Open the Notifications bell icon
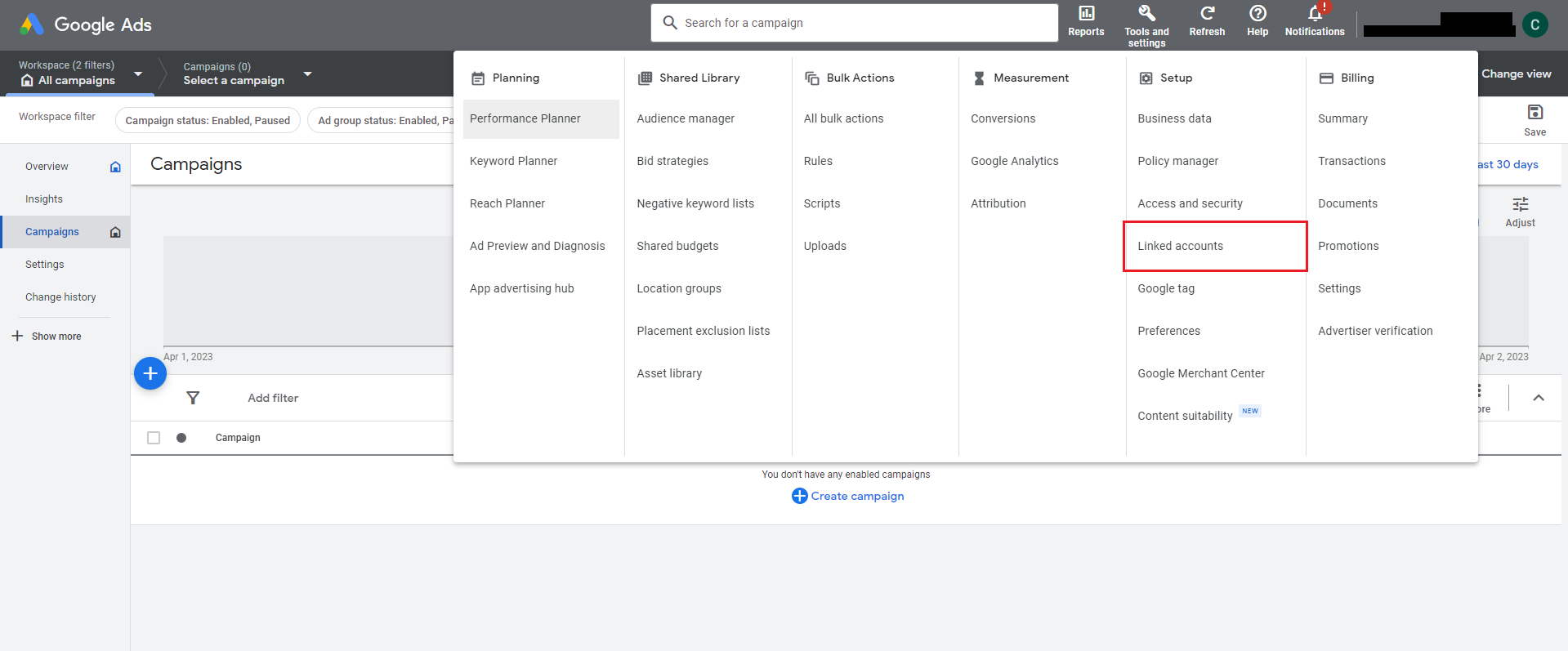 [1314, 14]
